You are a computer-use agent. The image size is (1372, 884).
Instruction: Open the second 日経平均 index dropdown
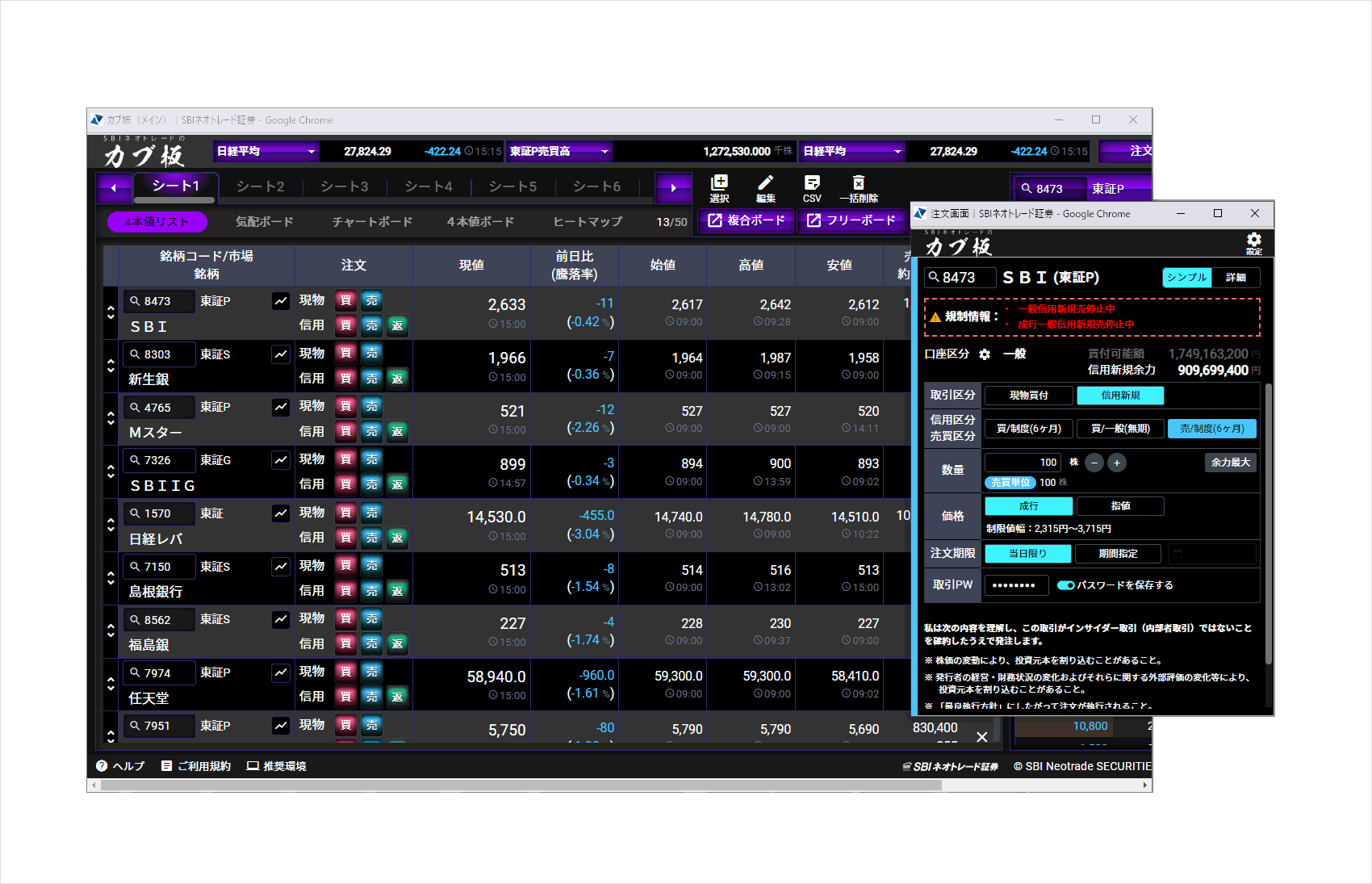(852, 151)
